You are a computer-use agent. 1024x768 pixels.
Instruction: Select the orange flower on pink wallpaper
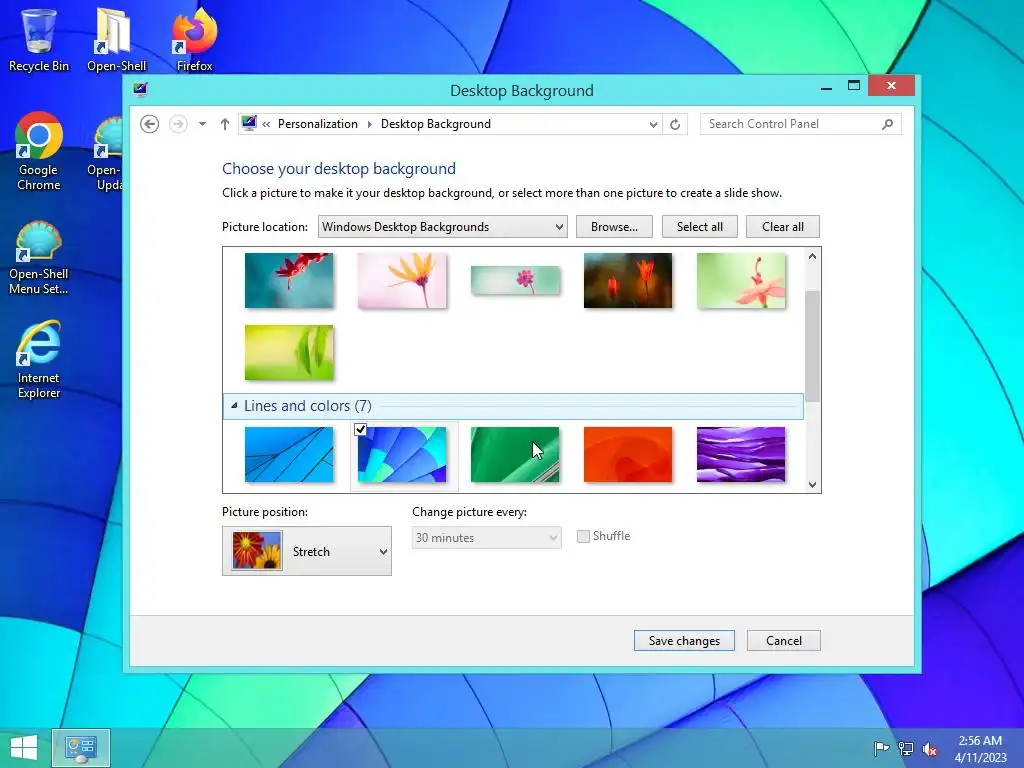(402, 280)
